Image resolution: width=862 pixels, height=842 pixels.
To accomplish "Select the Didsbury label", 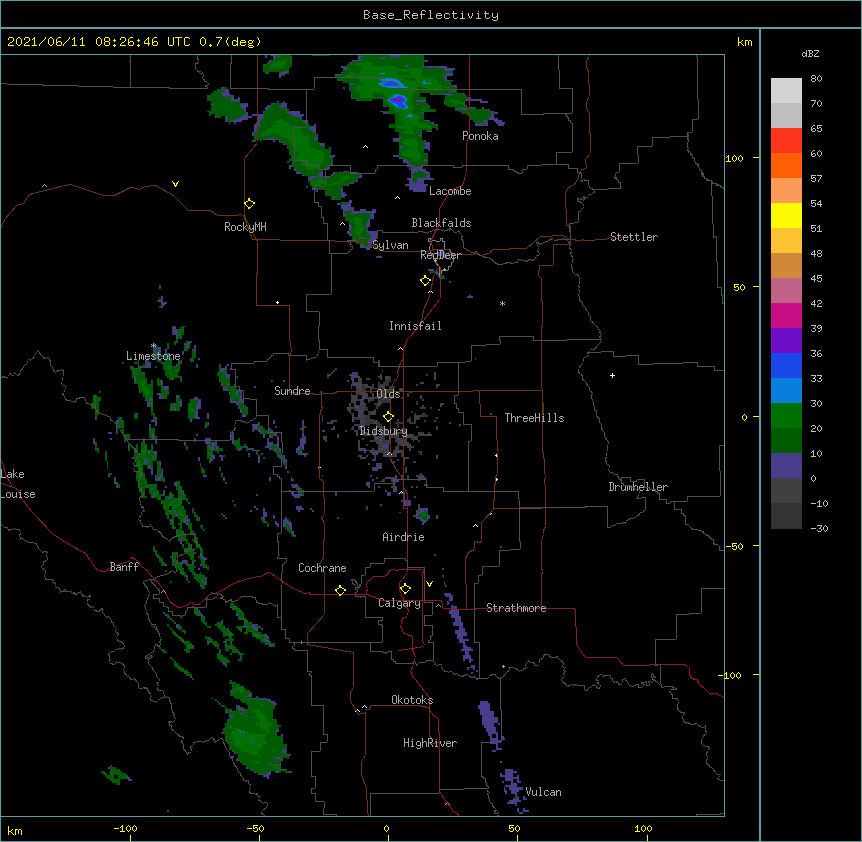I will click(x=383, y=431).
